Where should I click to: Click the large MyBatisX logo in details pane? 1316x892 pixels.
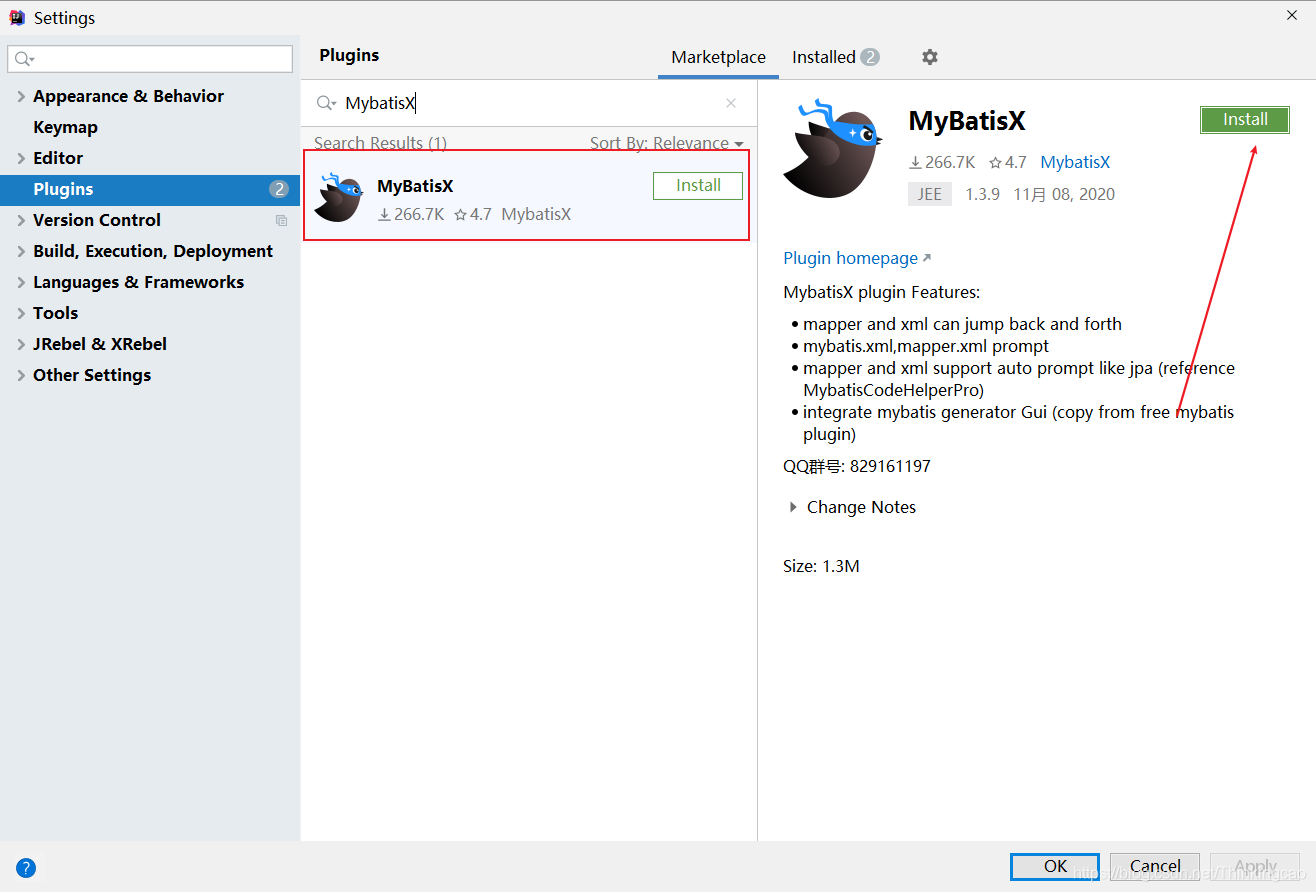click(832, 148)
